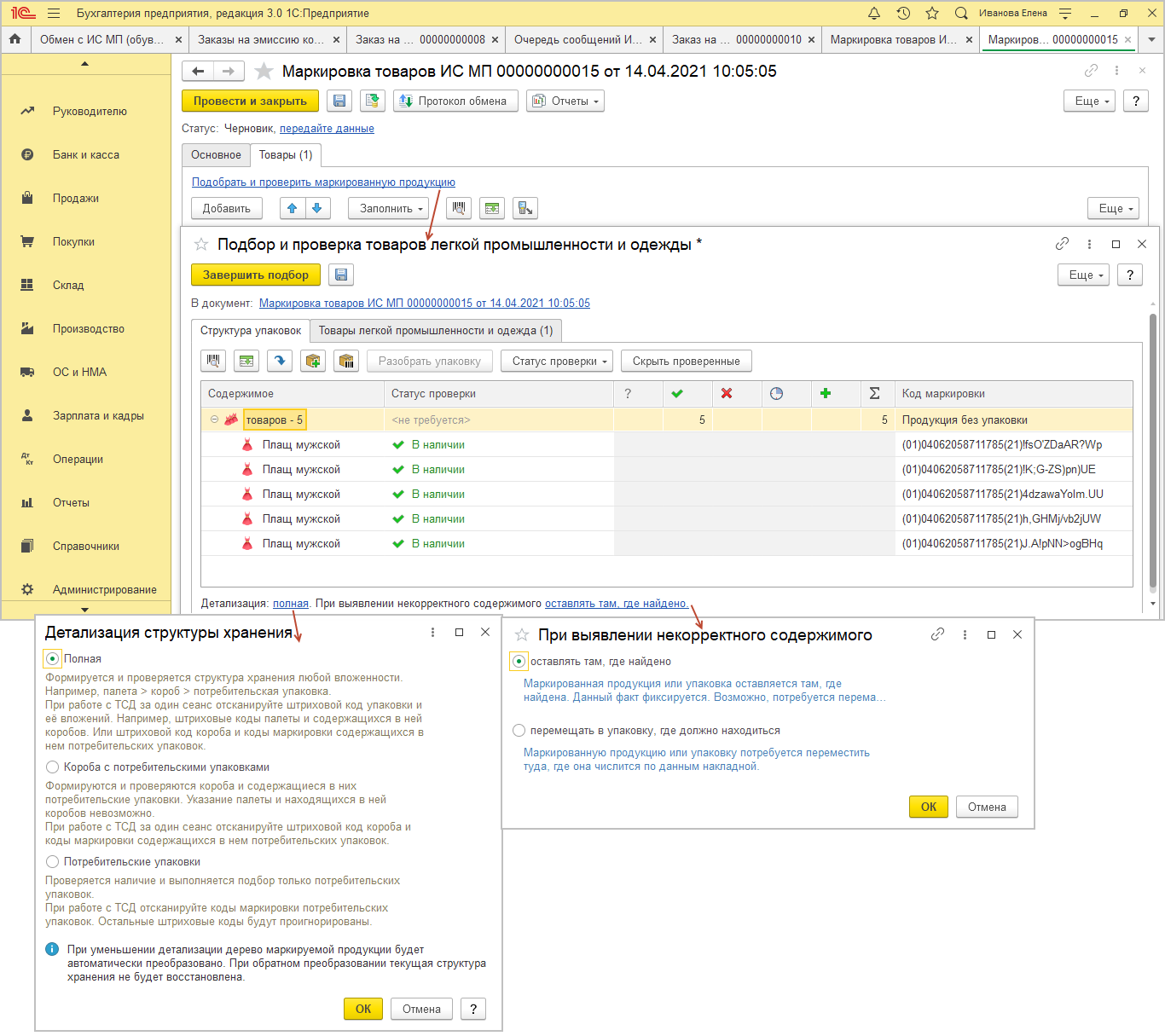Open Подобрать и проверить маркированную продукцию link

click(x=323, y=182)
